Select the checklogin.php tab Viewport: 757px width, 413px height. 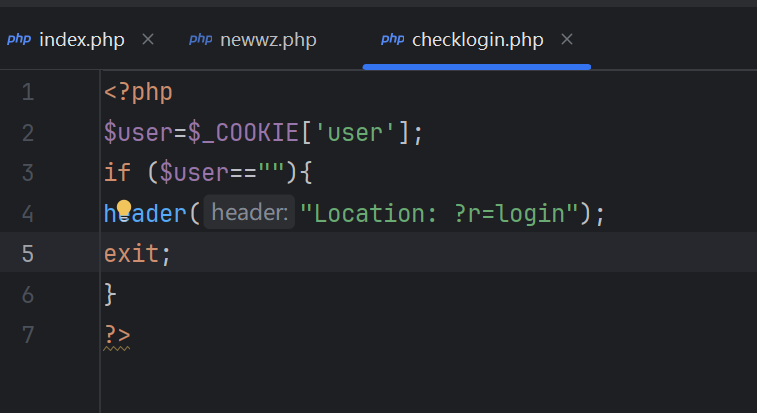(477, 40)
